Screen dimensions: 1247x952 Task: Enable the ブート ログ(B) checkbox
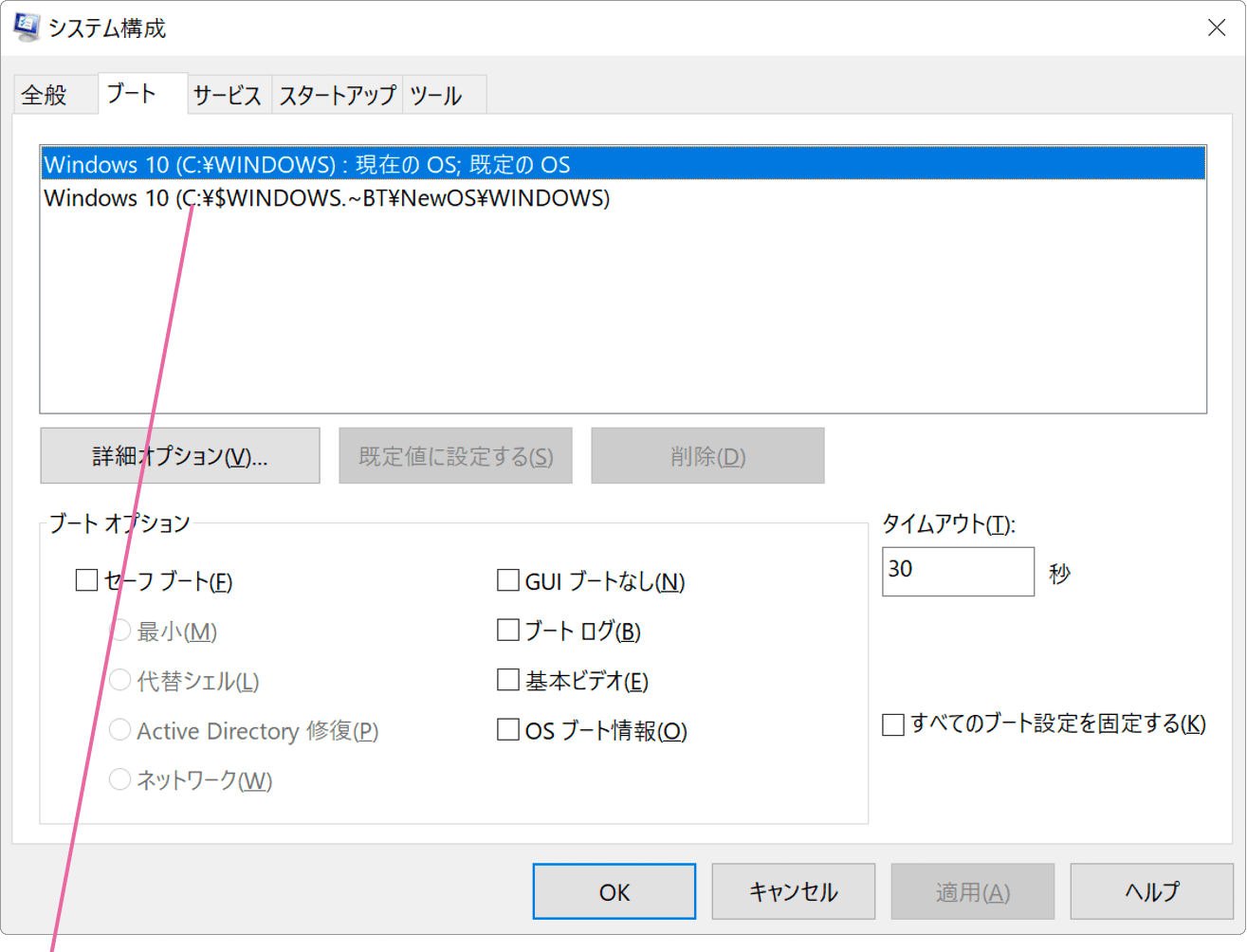pyautogui.click(x=508, y=631)
